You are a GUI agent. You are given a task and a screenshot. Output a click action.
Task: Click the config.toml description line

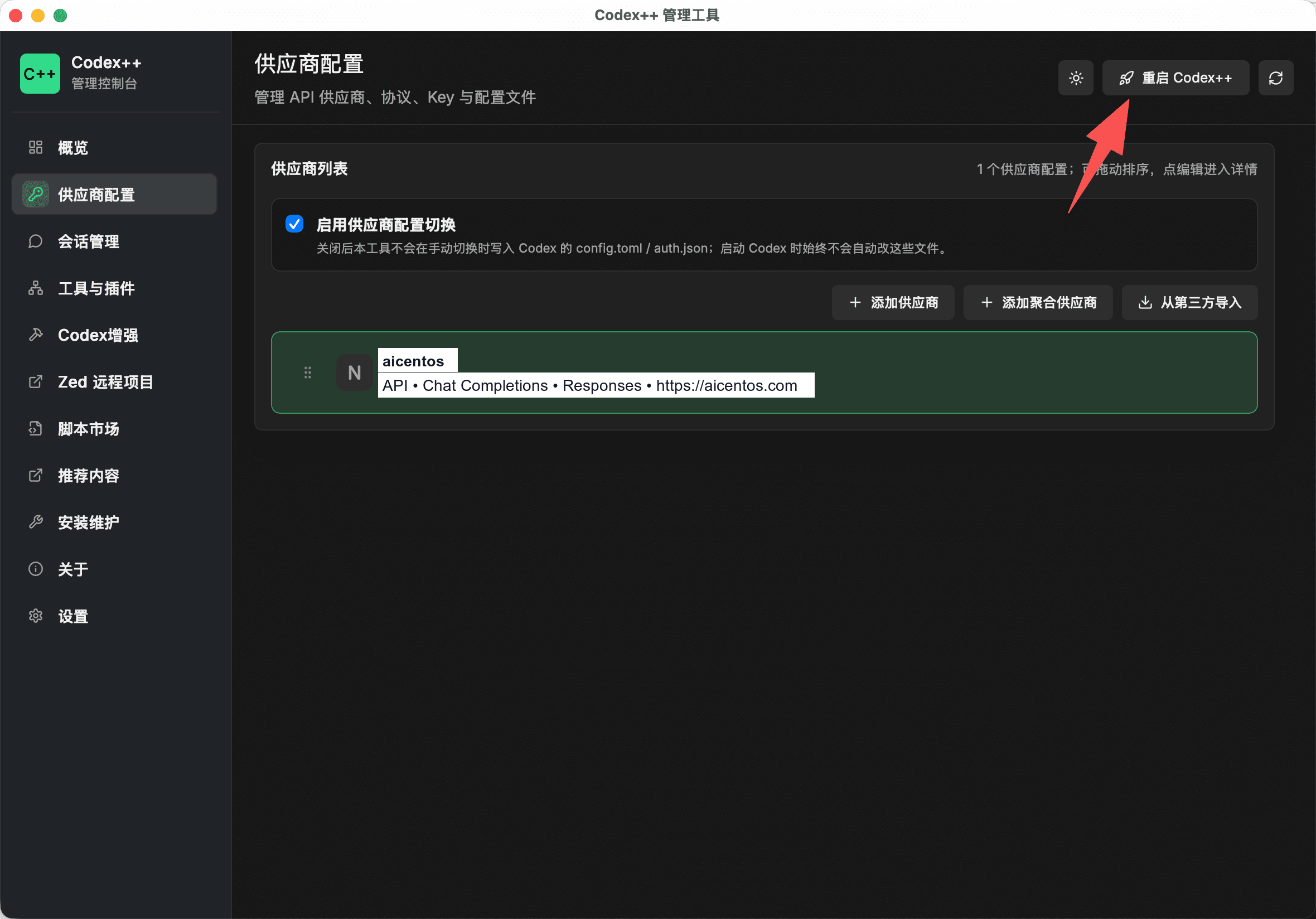(x=632, y=248)
